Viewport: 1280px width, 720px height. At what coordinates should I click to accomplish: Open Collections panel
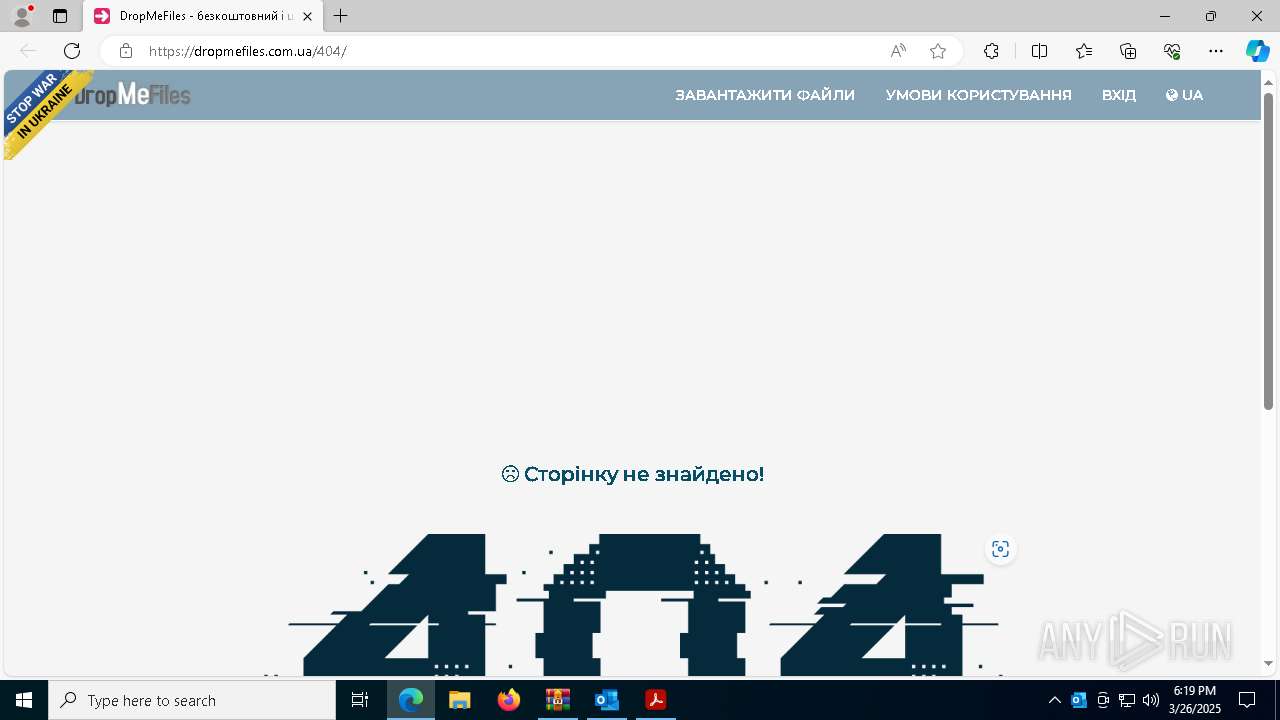point(1128,51)
